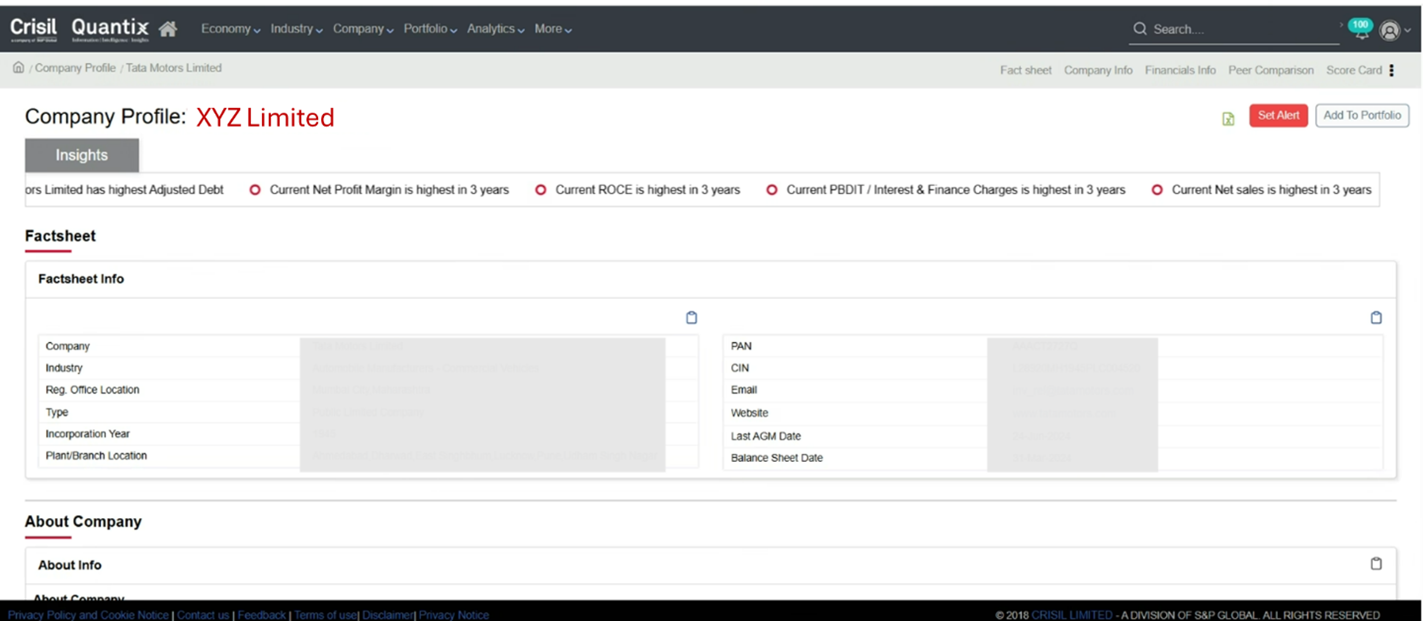Copy About Info using the clipboard icon
This screenshot has height=621, width=1423.
1376,564
